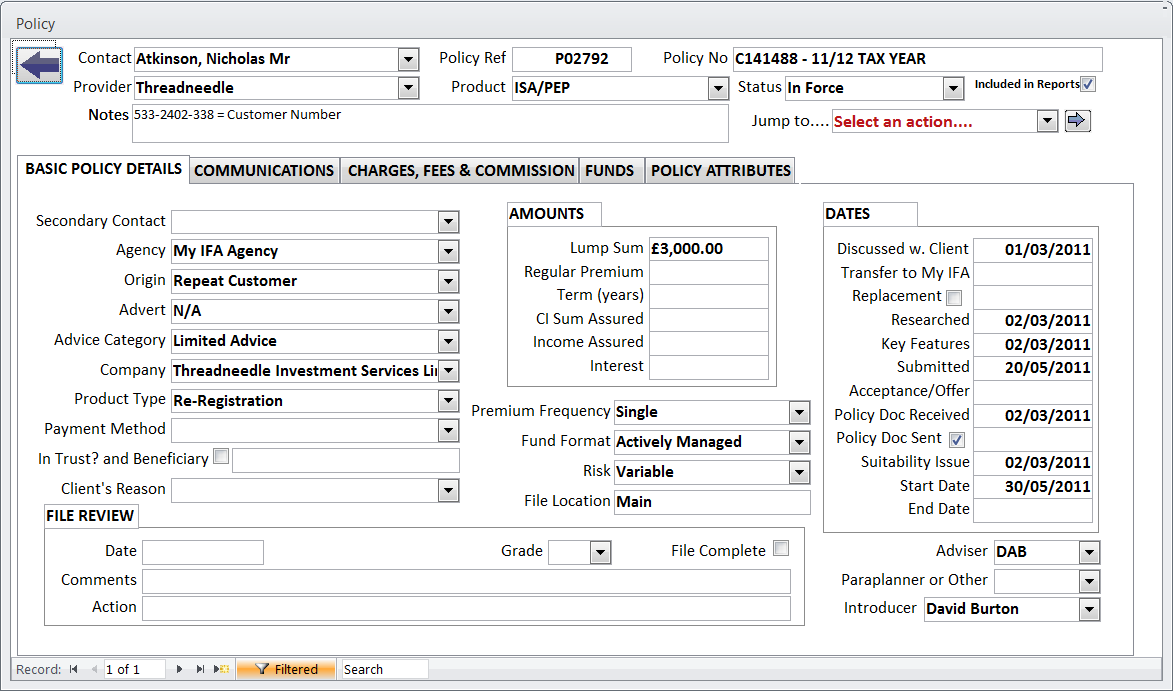
Task: Open the Funds tab
Action: click(x=610, y=171)
